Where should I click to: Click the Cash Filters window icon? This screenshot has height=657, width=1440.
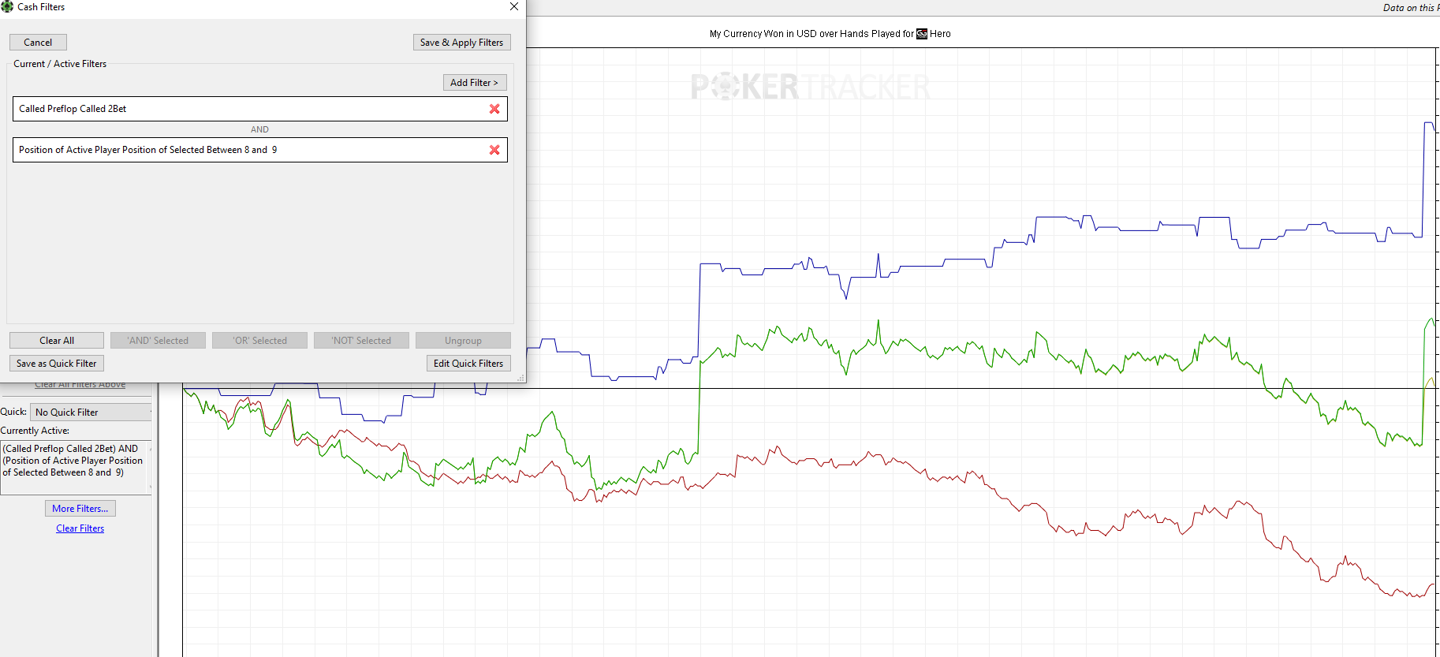(7, 7)
